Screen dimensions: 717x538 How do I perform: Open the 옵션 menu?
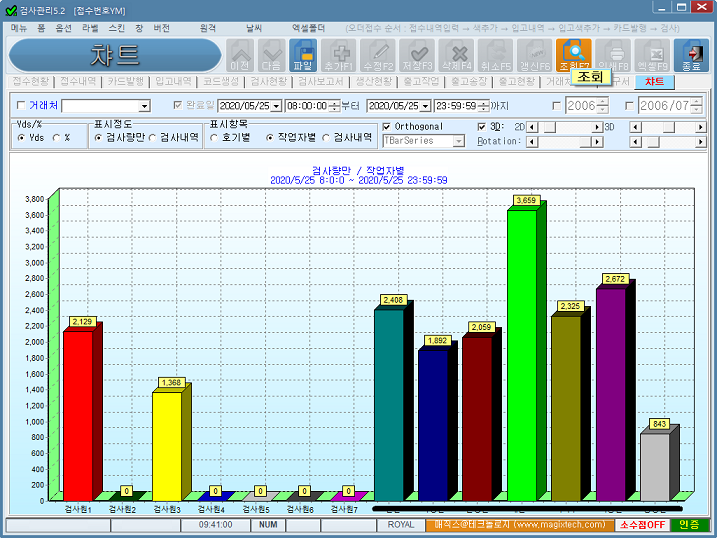click(64, 28)
